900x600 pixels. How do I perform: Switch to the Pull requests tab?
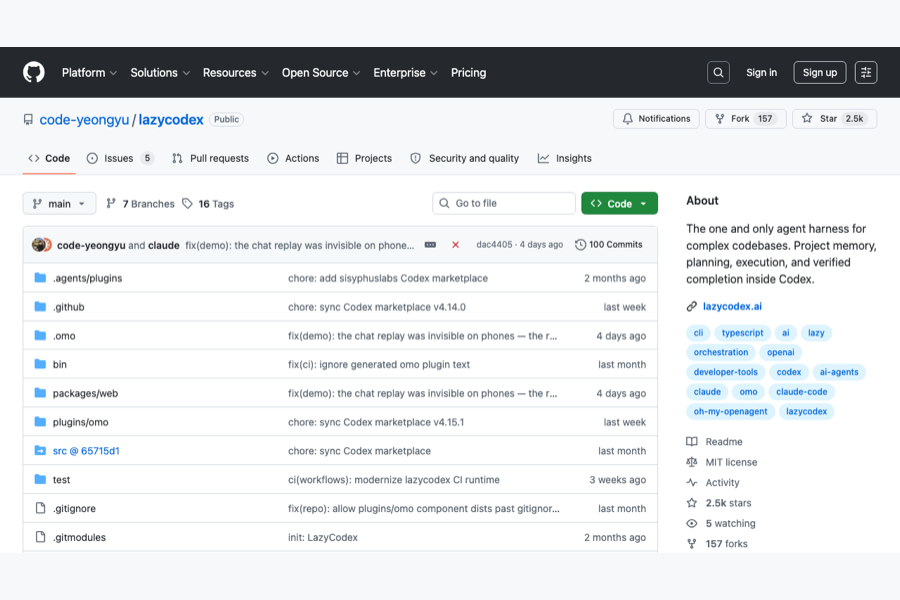210,158
